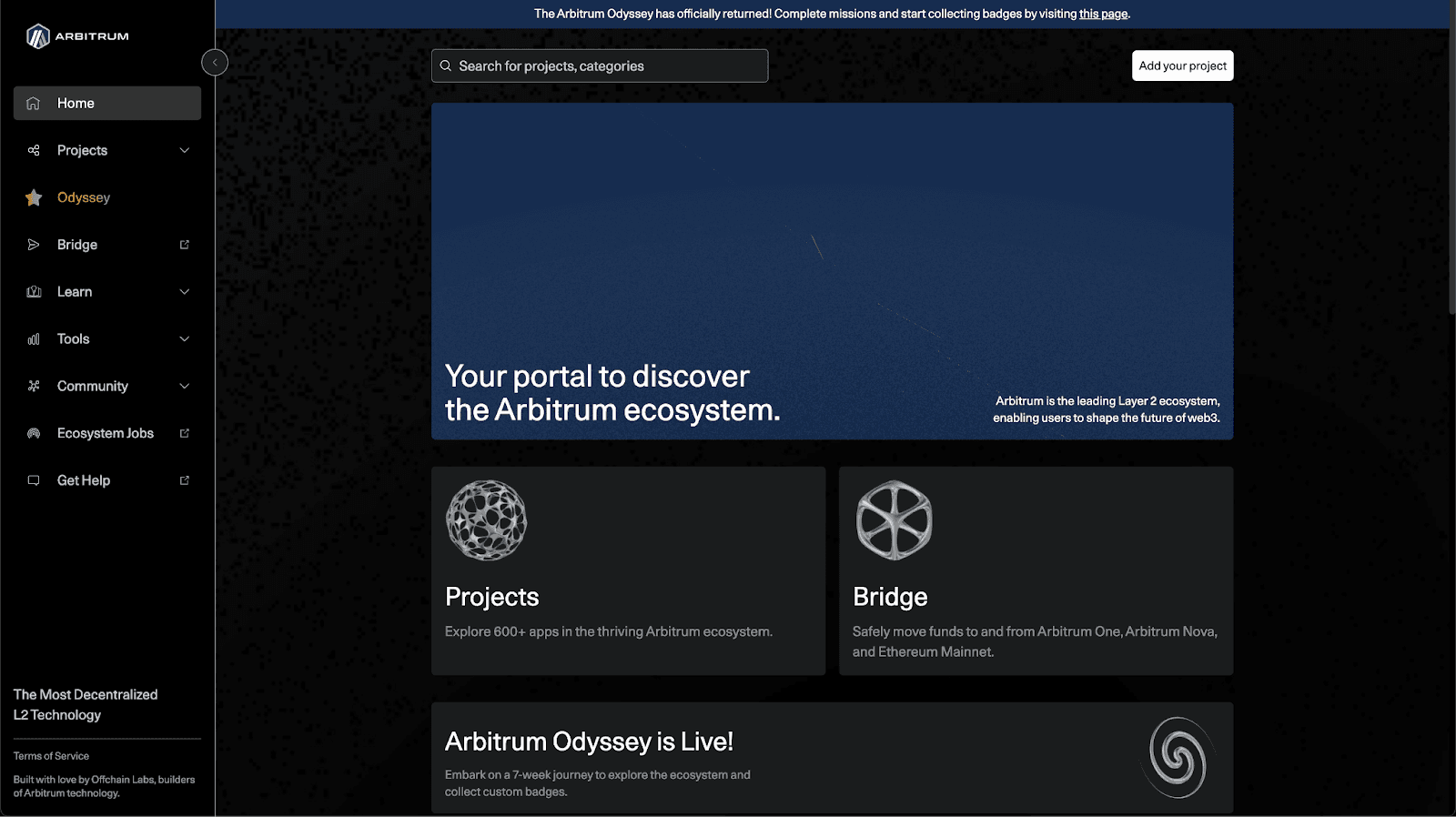
Task: Click the Tools bar-chart icon
Action: pos(34,339)
